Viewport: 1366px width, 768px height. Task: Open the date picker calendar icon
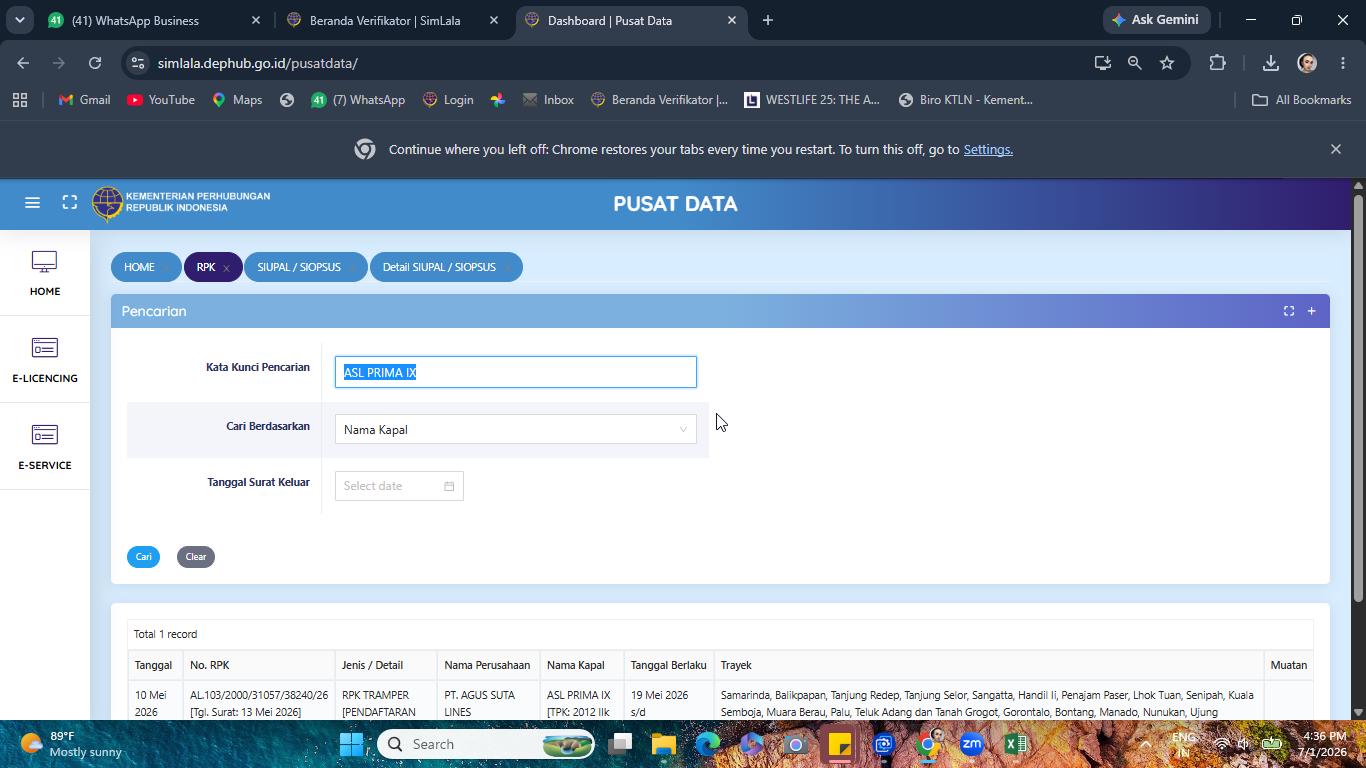(x=449, y=486)
